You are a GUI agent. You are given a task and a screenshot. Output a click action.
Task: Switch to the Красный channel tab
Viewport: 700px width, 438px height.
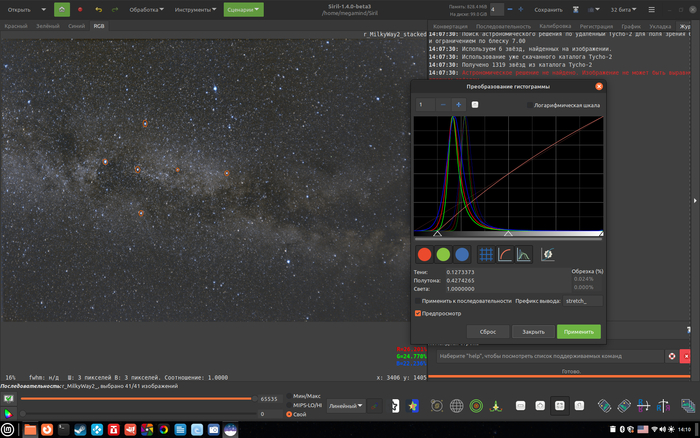click(16, 25)
